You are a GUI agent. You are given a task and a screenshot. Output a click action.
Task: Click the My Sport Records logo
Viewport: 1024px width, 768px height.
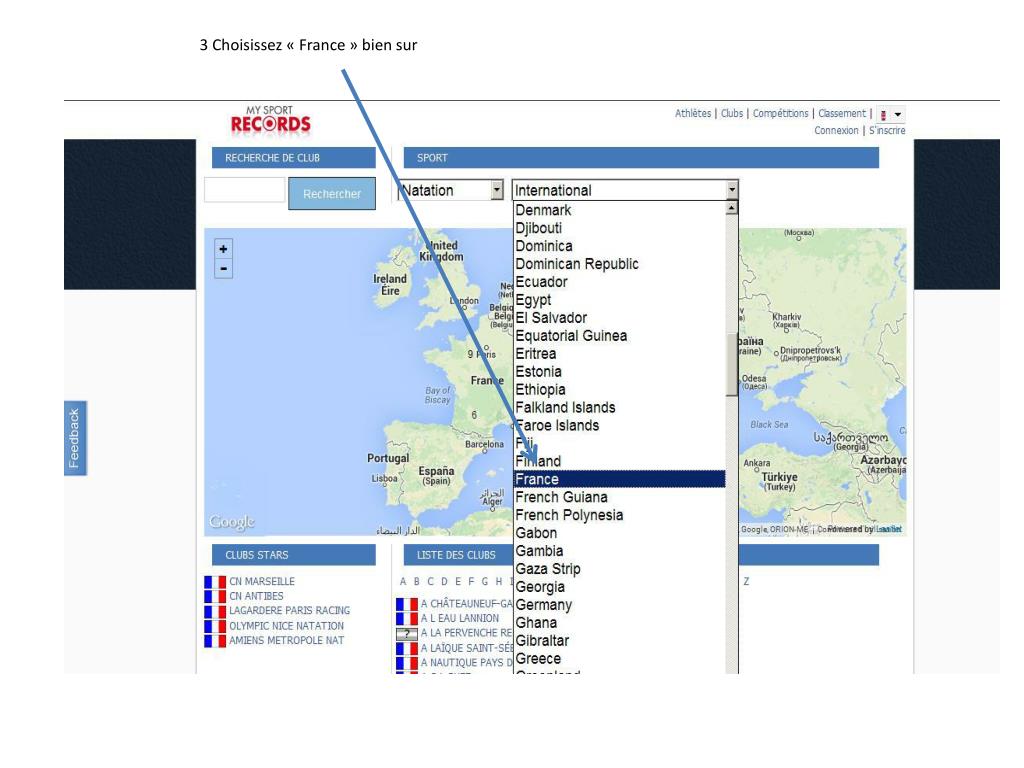pos(270,121)
